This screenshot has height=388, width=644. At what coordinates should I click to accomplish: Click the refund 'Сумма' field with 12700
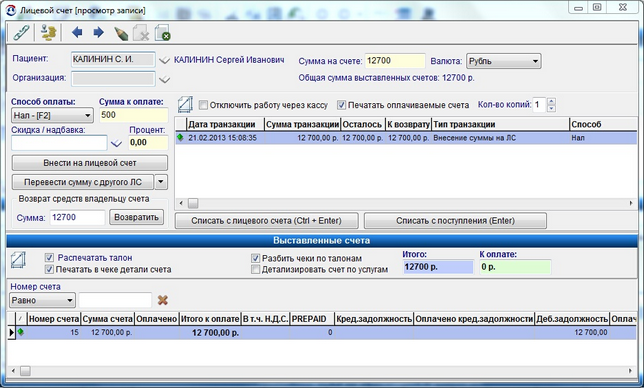pyautogui.click(x=77, y=217)
